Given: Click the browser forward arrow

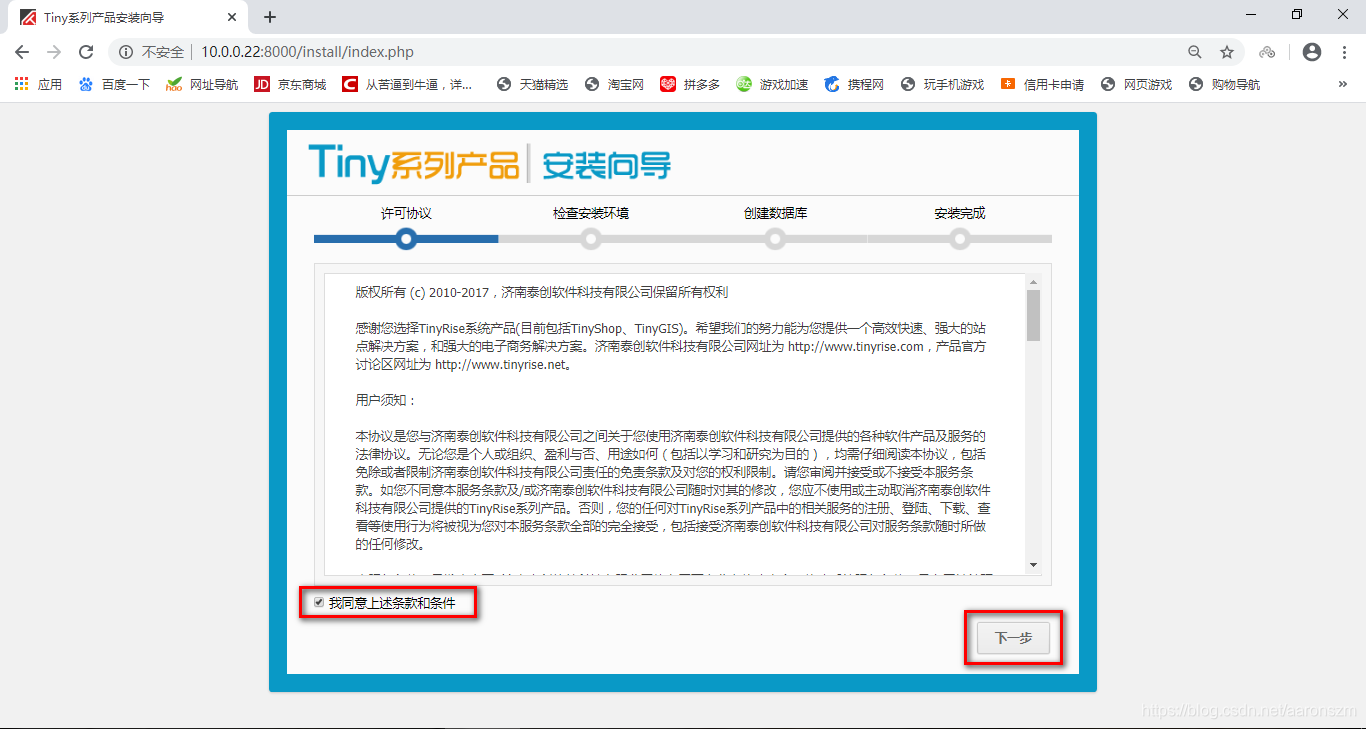Looking at the screenshot, I should tap(54, 52).
